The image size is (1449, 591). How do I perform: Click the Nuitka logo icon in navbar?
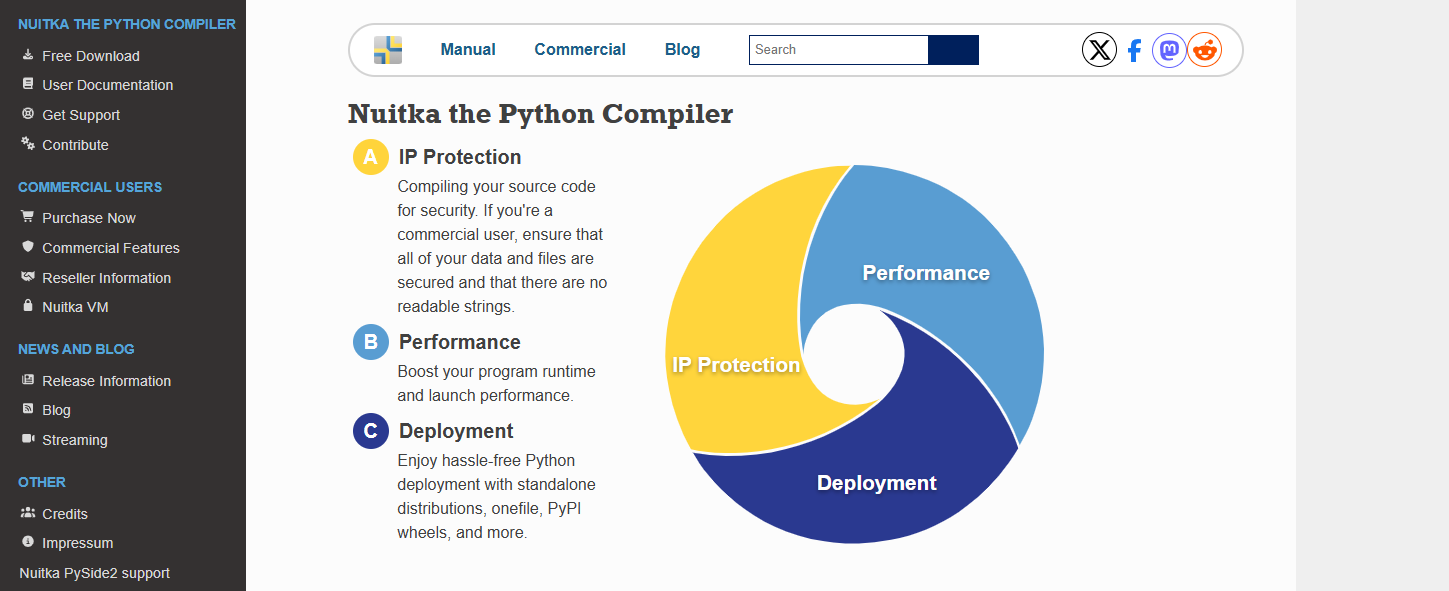(x=388, y=50)
